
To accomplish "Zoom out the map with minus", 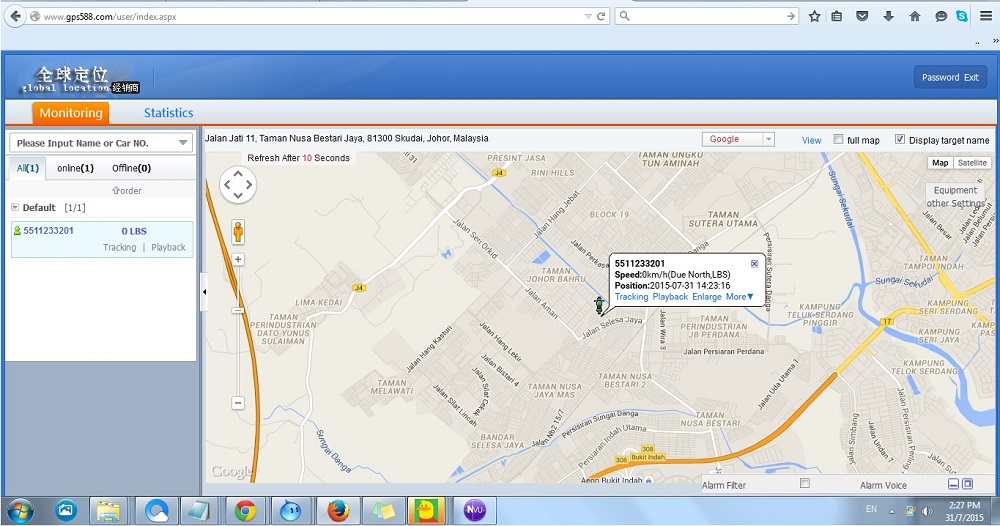I will click(238, 403).
